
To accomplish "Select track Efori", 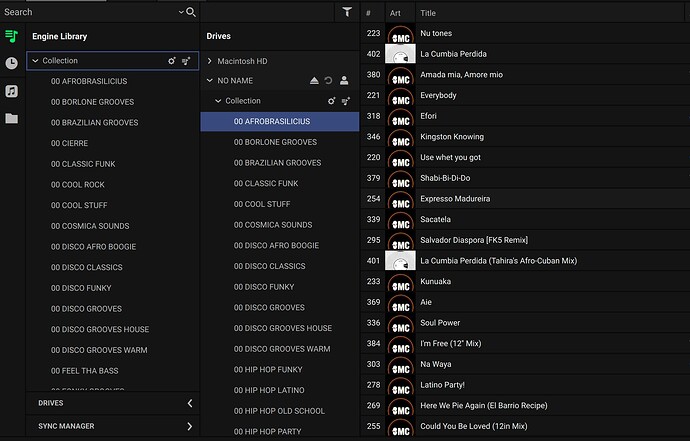I will click(428, 116).
